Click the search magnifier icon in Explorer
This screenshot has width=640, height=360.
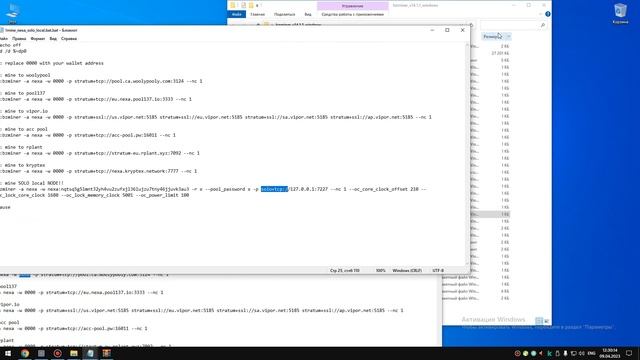(x=542, y=25)
